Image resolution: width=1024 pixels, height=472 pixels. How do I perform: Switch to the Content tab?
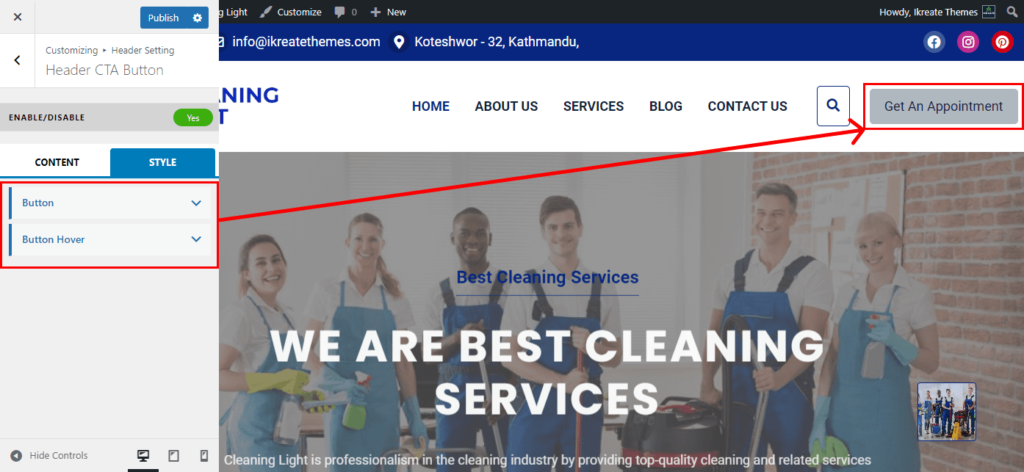click(x=57, y=163)
